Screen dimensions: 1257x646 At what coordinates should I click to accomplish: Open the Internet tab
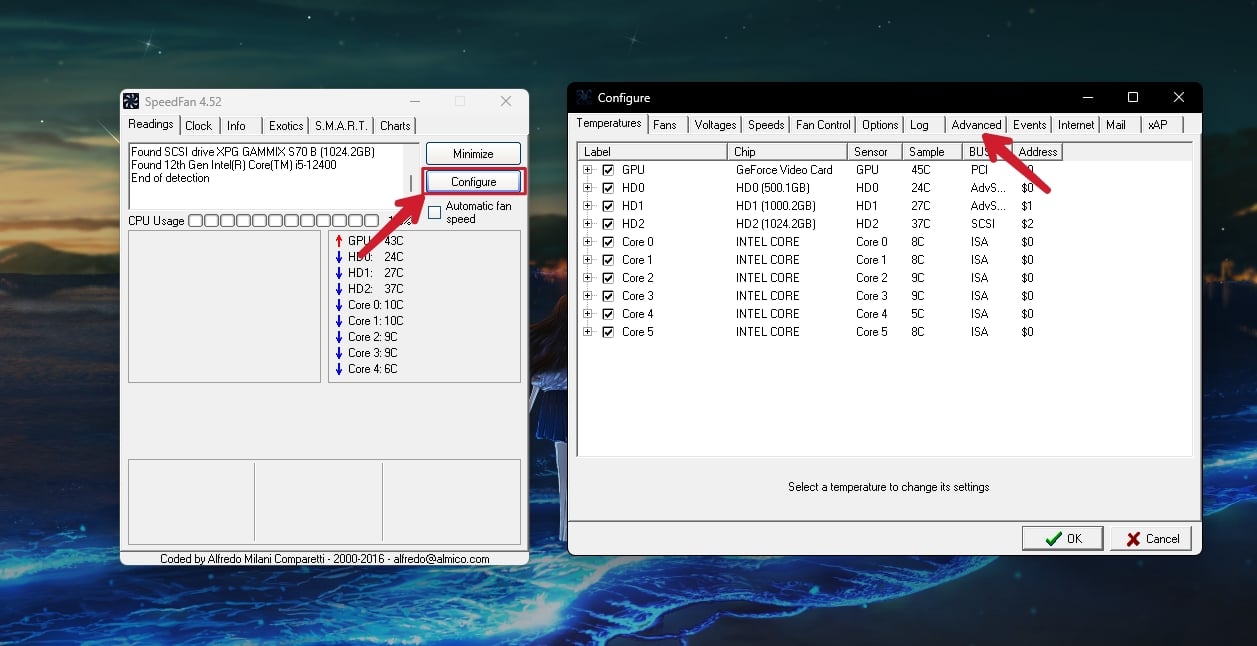(x=1076, y=125)
